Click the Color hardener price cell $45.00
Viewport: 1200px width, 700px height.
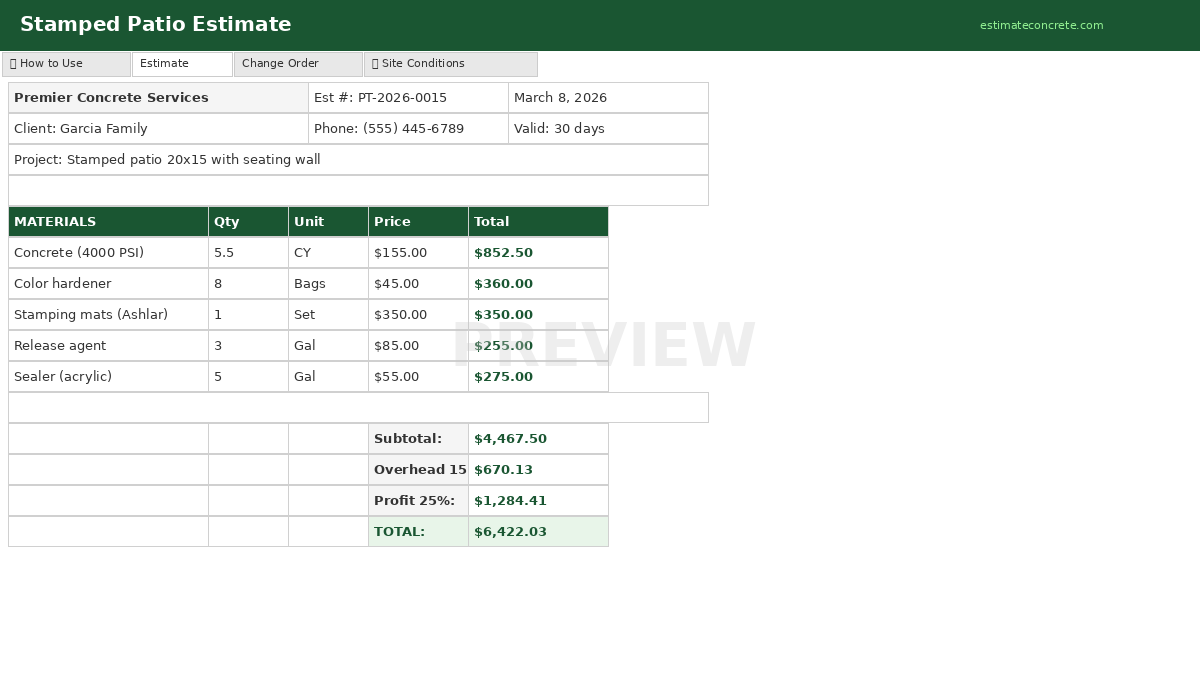pyautogui.click(x=417, y=284)
